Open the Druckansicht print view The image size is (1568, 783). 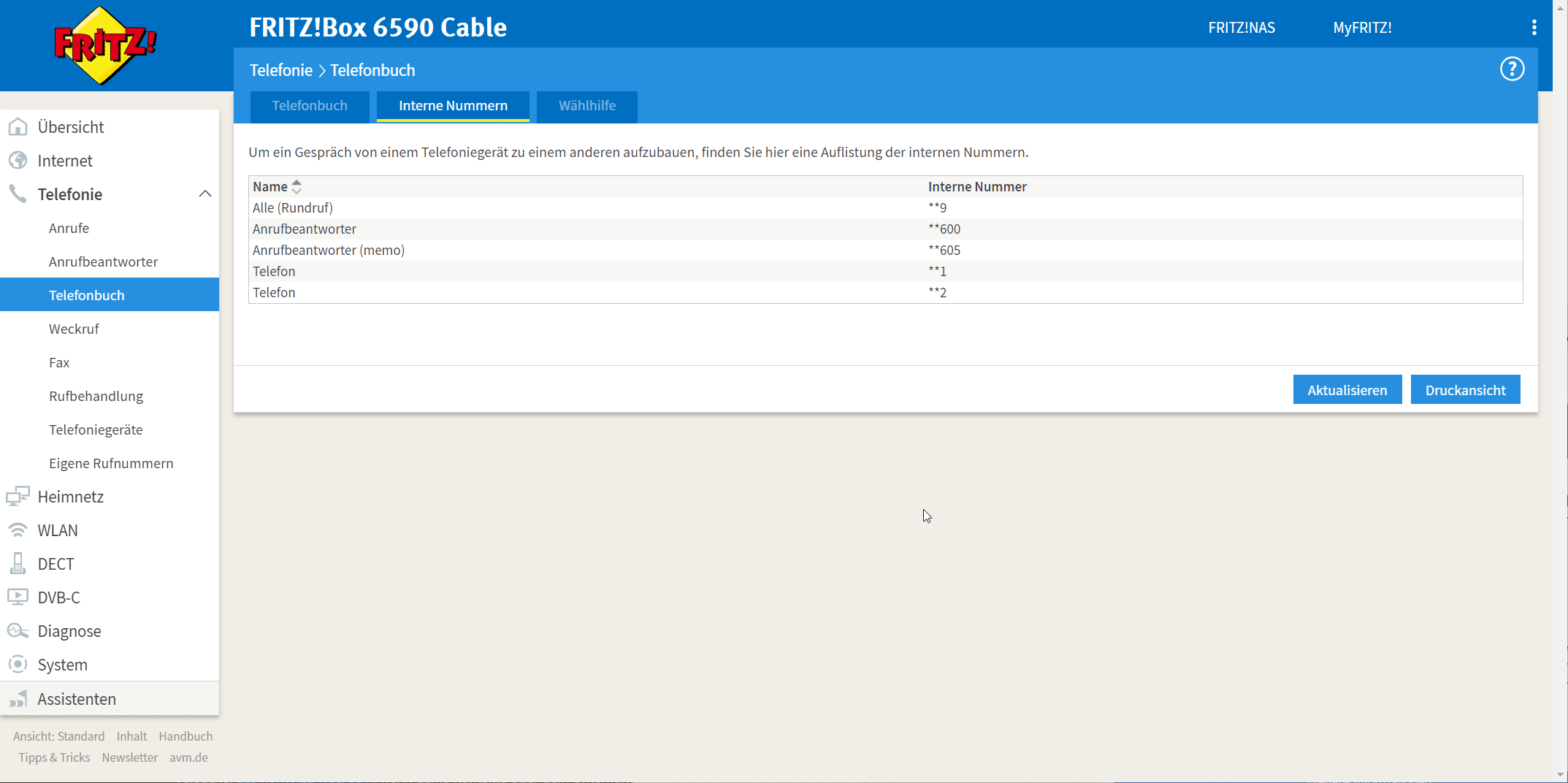tap(1465, 390)
